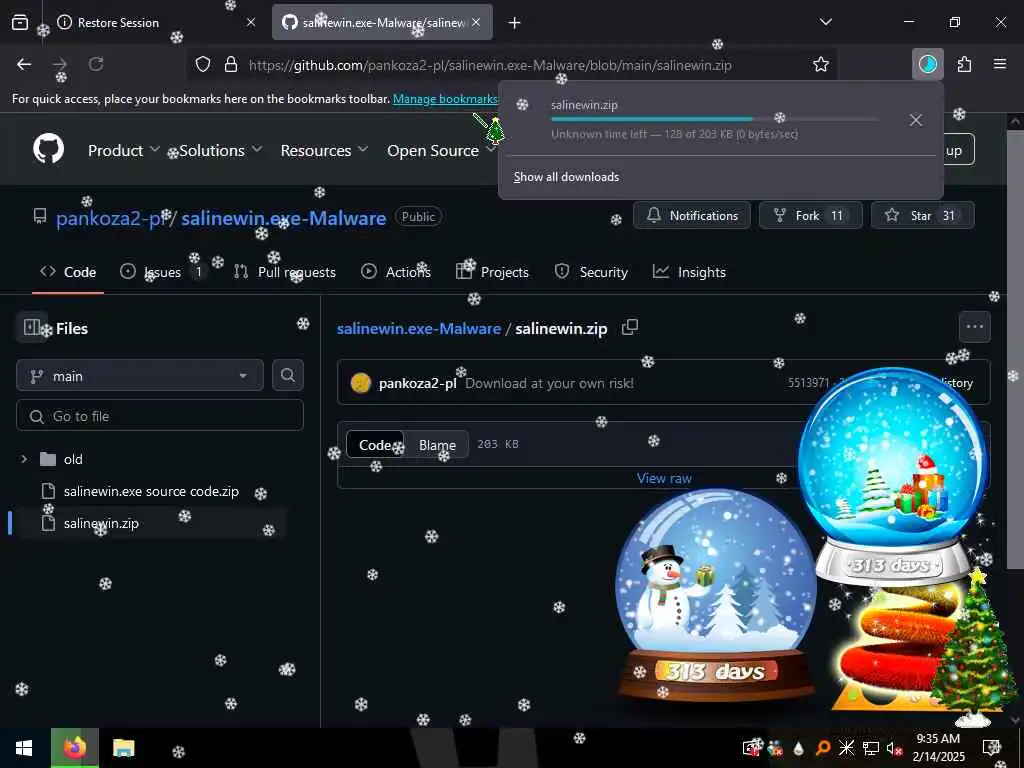Switch to the Code repository tab
The height and width of the screenshot is (768, 1024).
(x=68, y=272)
